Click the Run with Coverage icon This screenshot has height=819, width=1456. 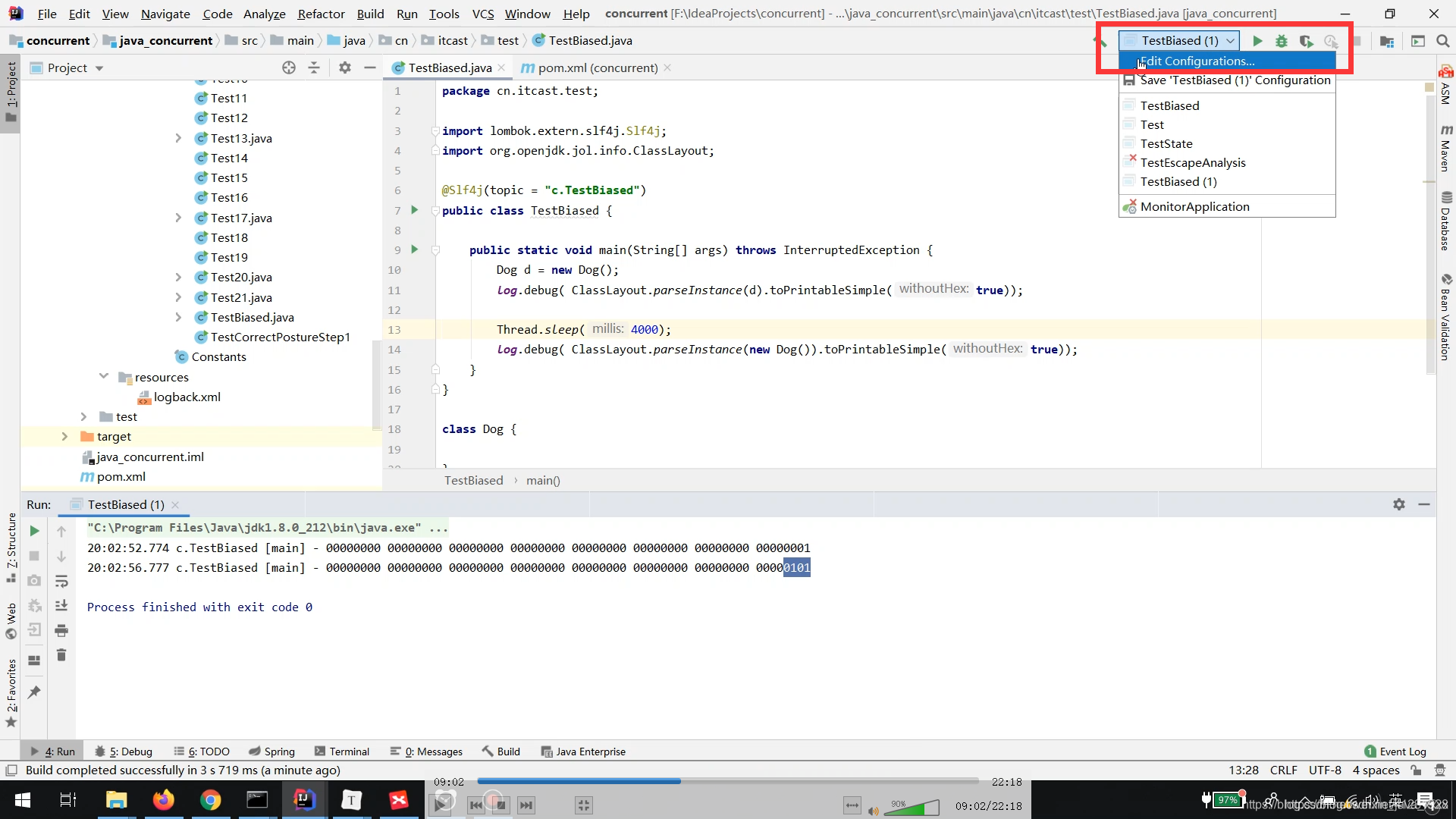point(1306,41)
